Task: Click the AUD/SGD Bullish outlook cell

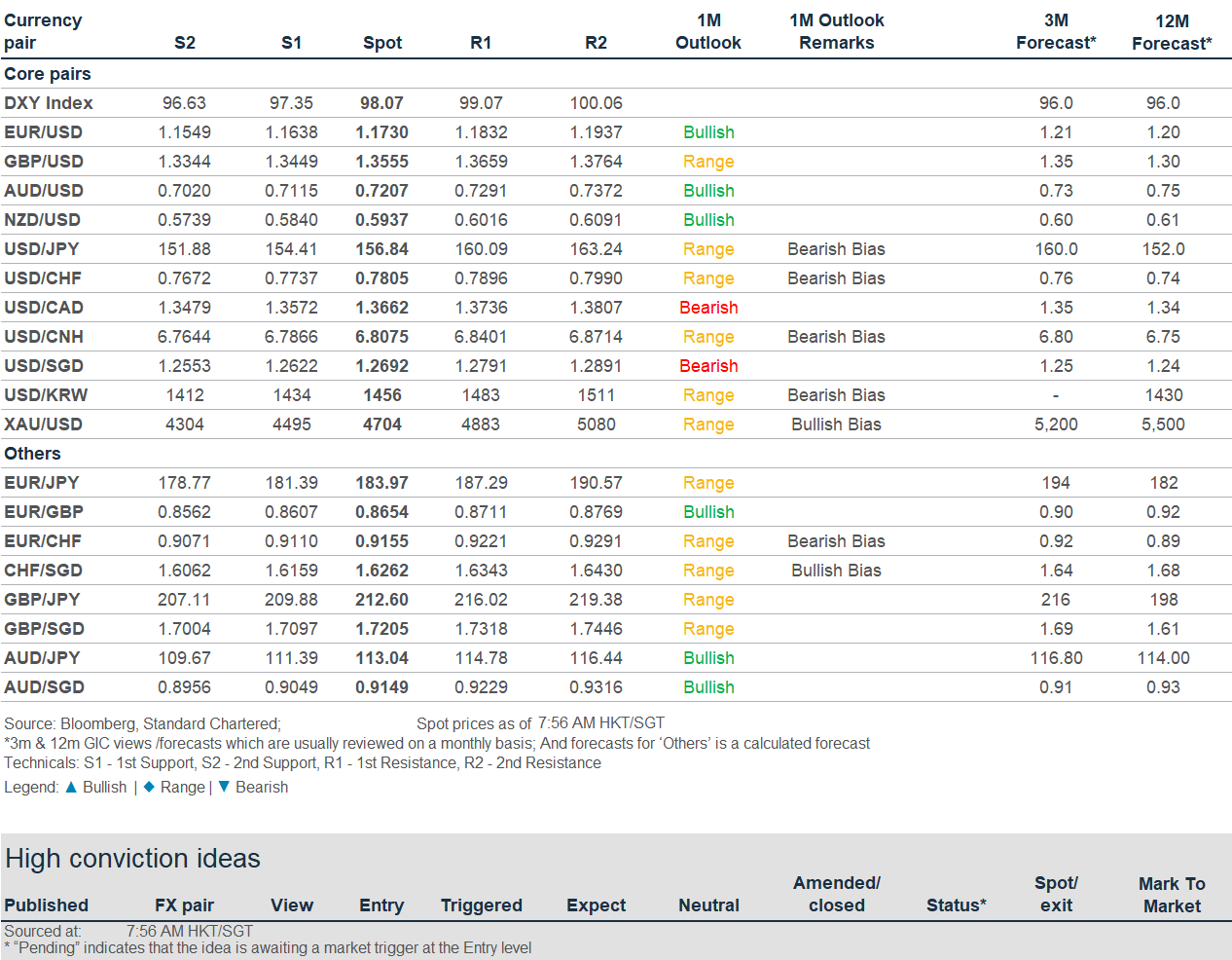Action: pos(708,687)
